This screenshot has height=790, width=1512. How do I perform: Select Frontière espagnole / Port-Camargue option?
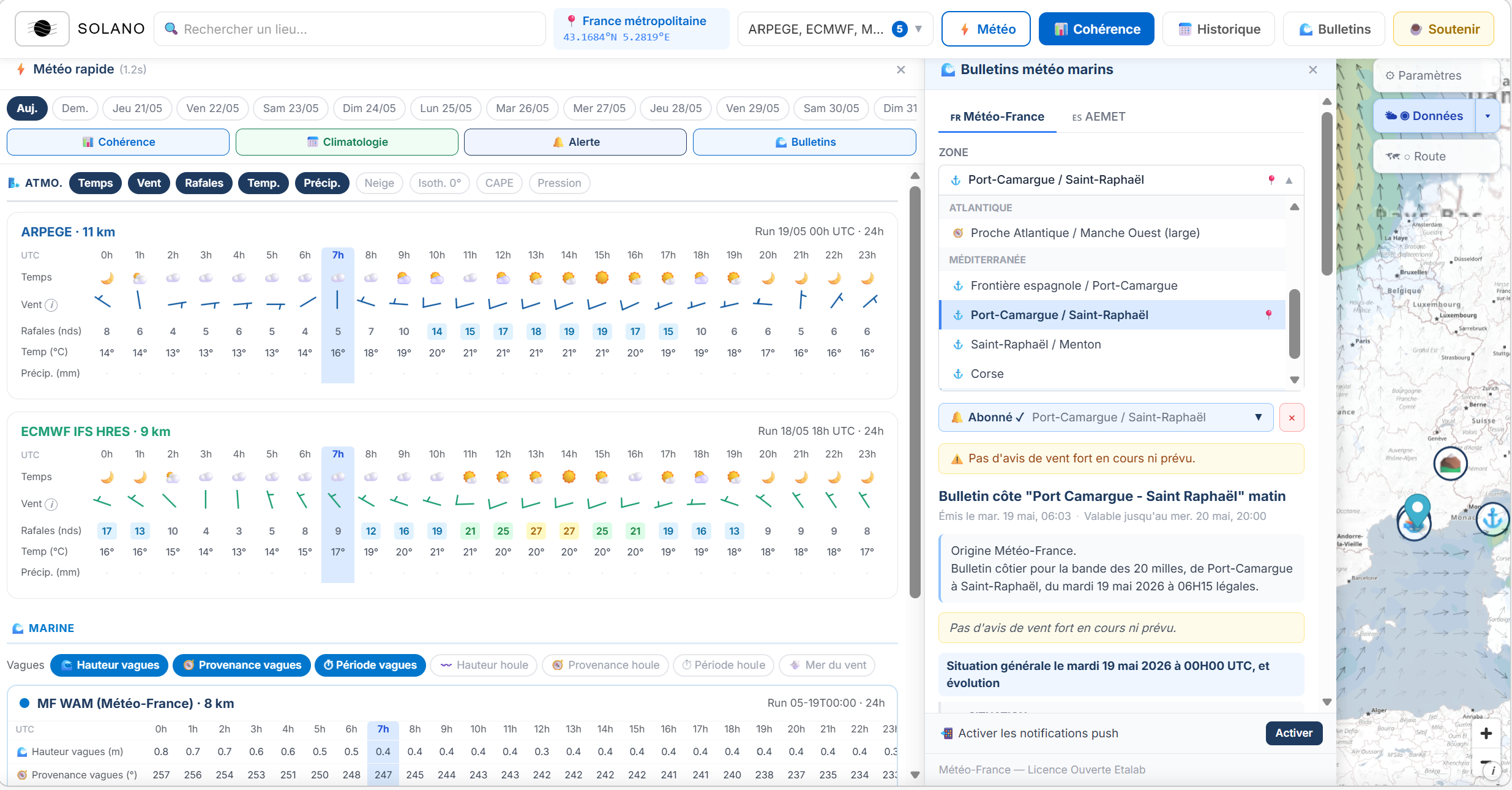1113,286
